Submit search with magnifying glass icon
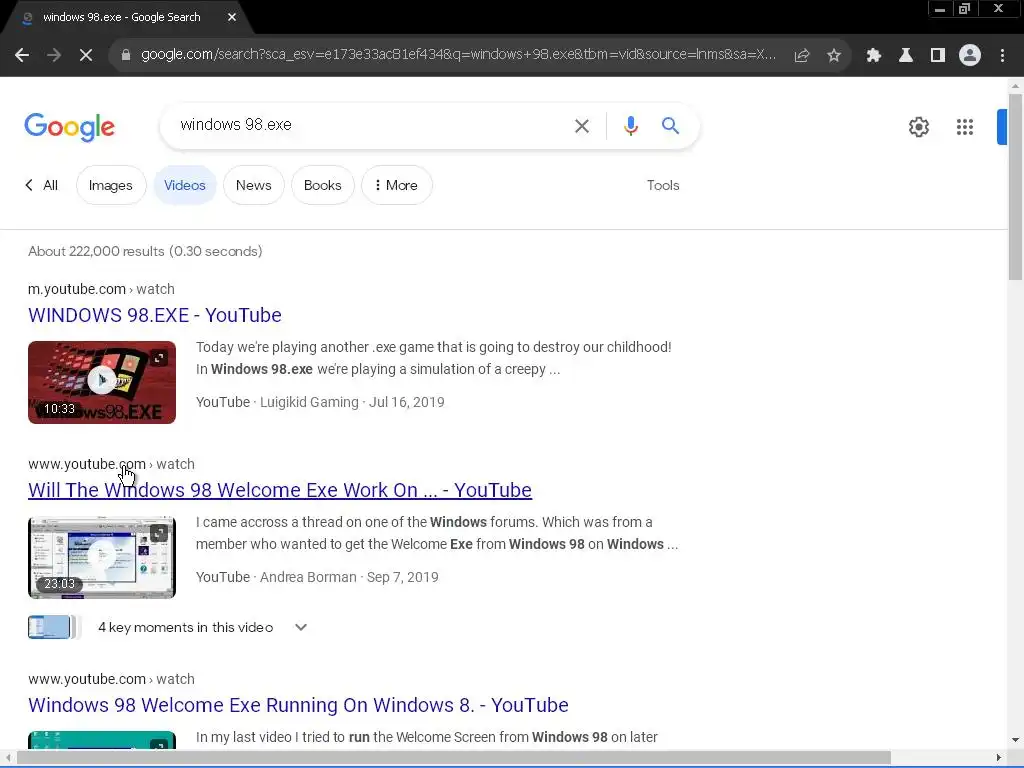Viewport: 1024px width, 768px height. [x=670, y=125]
